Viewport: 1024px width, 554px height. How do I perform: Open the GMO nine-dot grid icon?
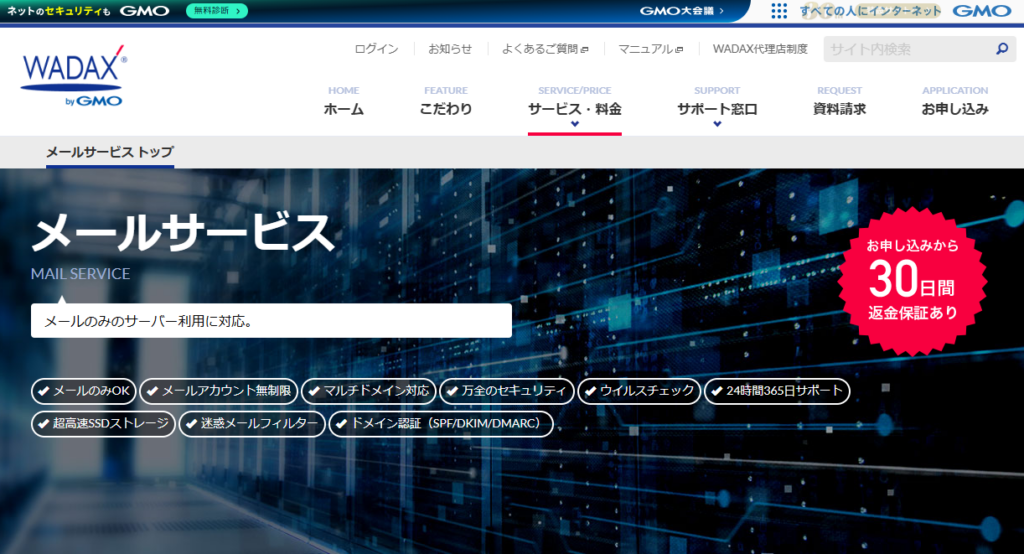(x=779, y=11)
